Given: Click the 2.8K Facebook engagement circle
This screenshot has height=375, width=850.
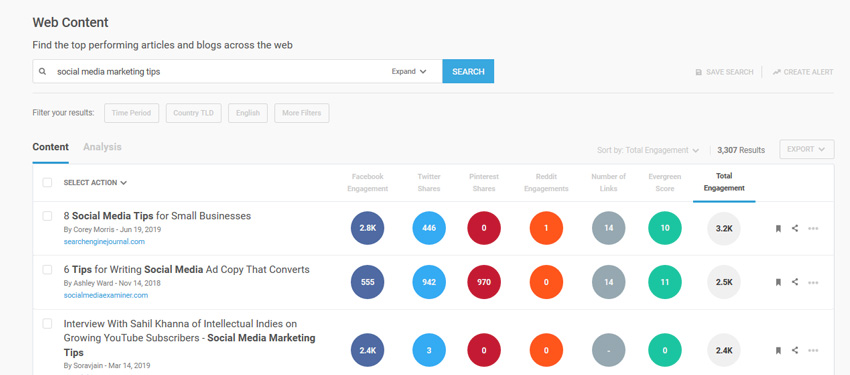Looking at the screenshot, I should point(368,228).
